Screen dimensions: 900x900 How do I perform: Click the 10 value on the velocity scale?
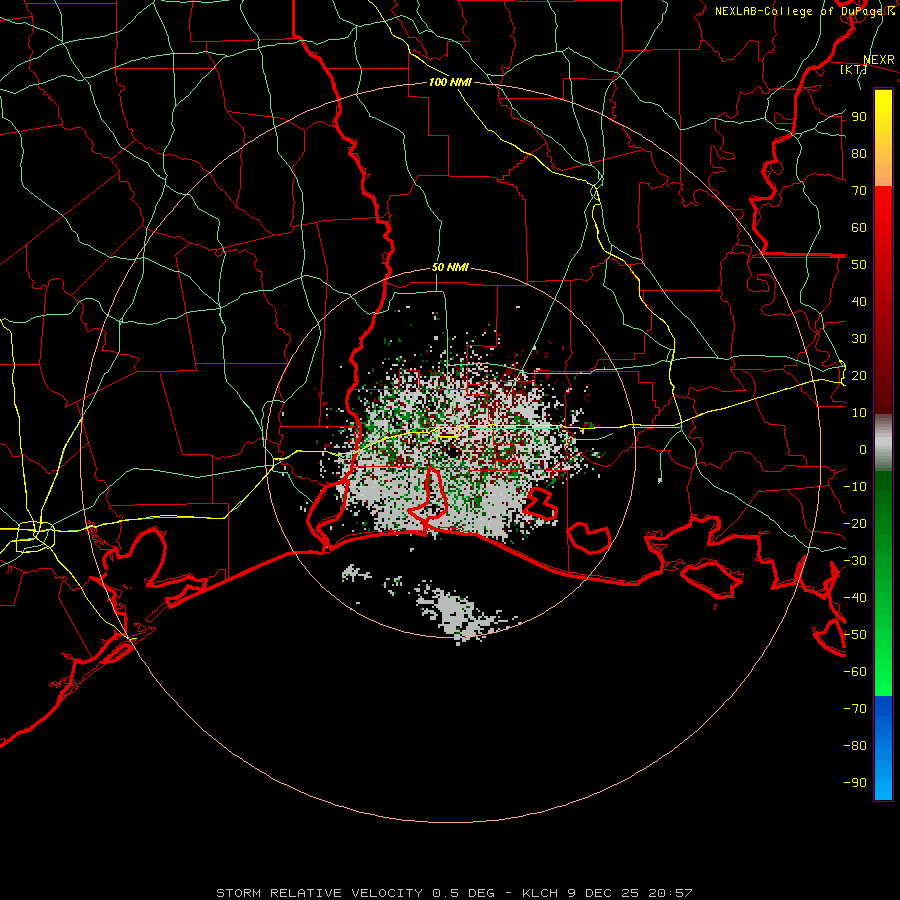click(x=859, y=413)
